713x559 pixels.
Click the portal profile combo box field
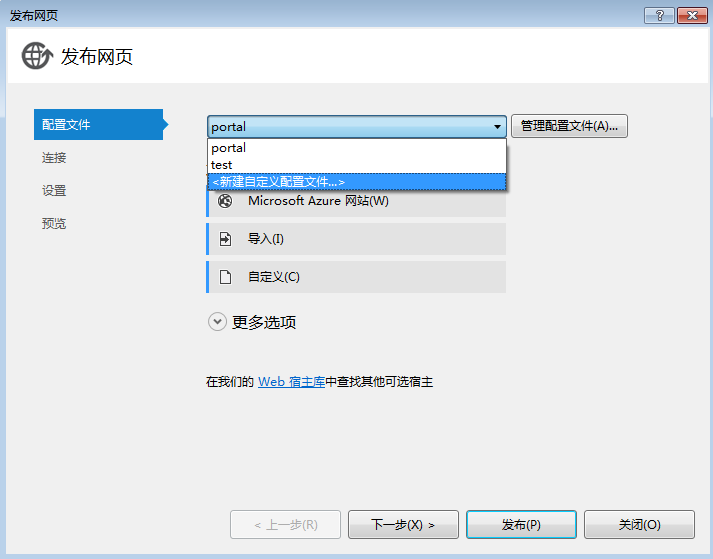[356, 126]
